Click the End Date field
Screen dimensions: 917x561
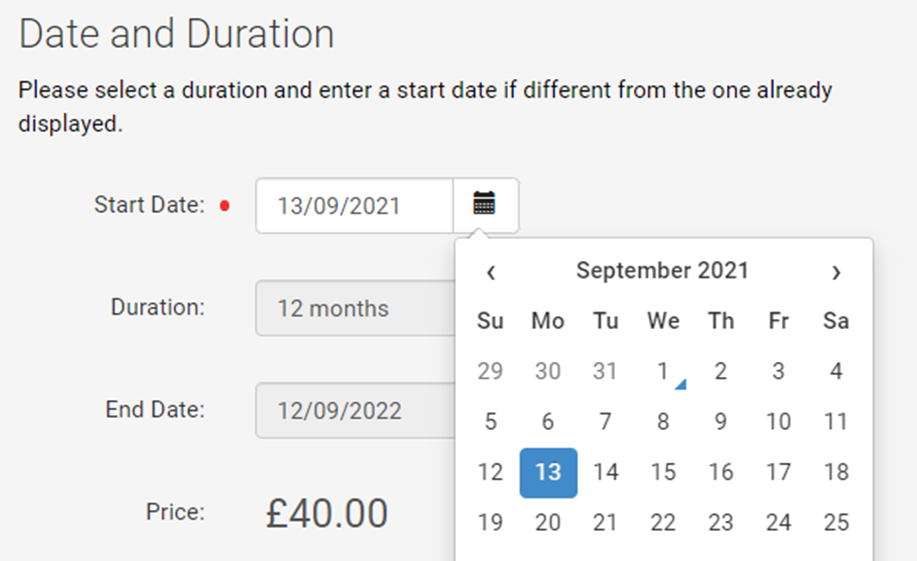pos(356,411)
